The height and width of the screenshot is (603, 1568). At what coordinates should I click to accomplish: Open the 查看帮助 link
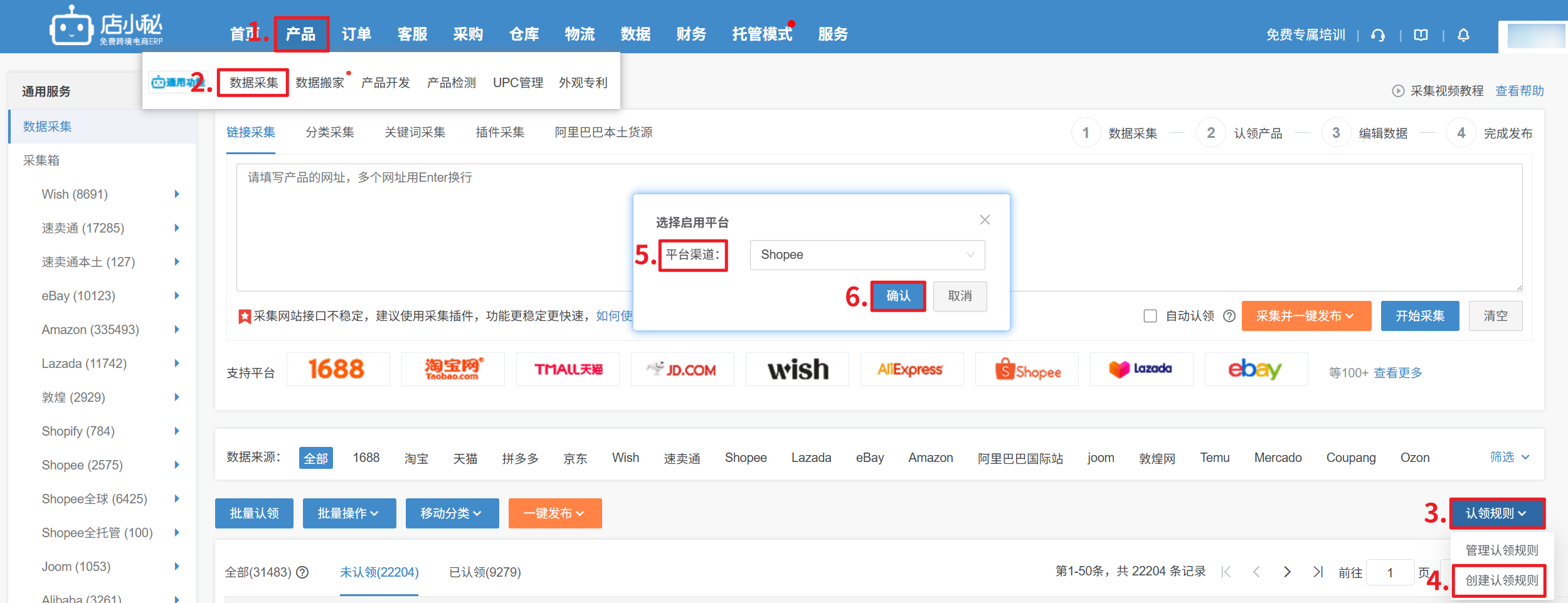pyautogui.click(x=1520, y=91)
